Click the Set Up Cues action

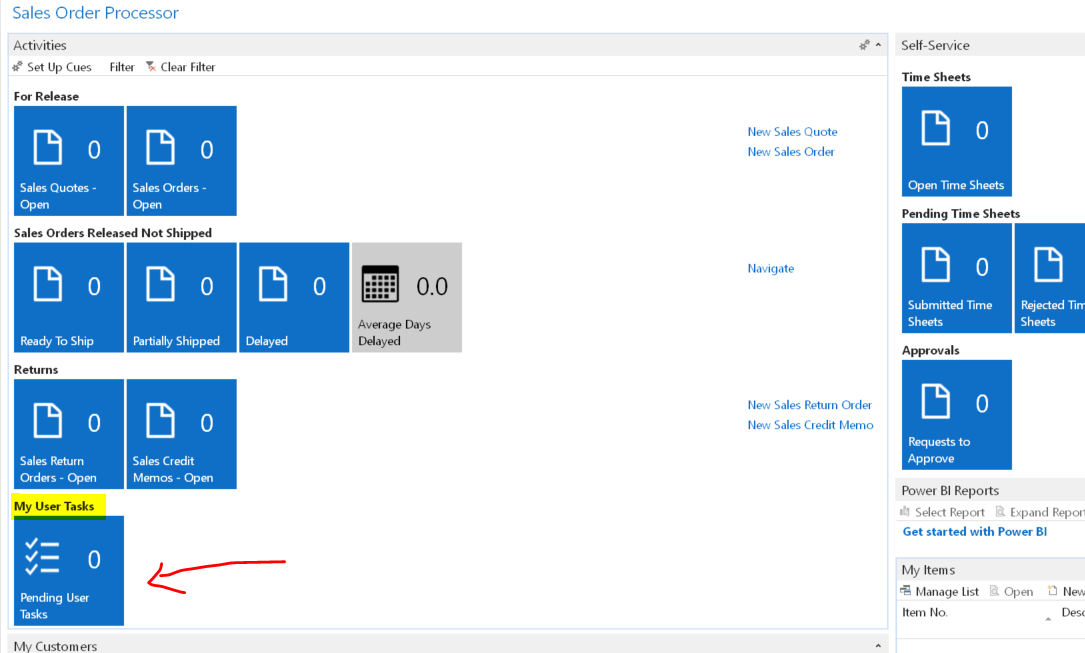(x=52, y=67)
